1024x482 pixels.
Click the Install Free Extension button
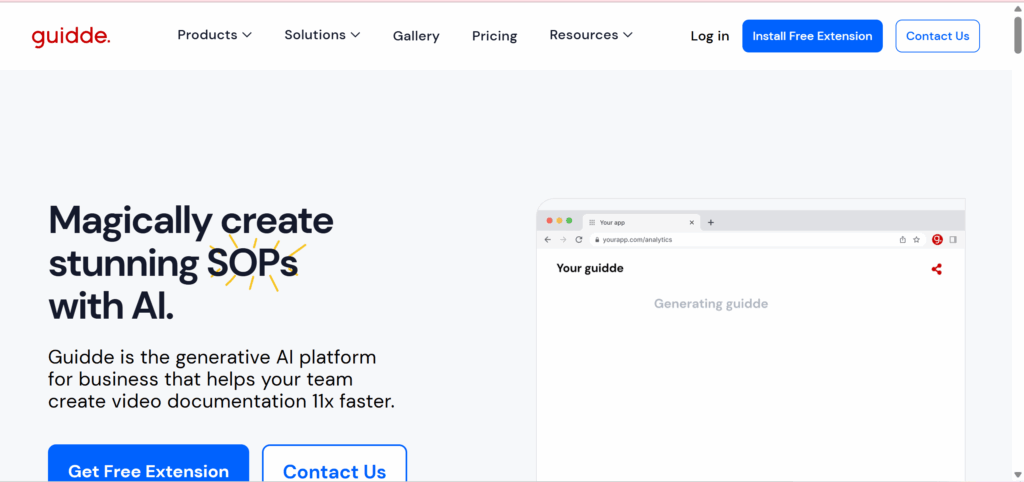coord(812,36)
